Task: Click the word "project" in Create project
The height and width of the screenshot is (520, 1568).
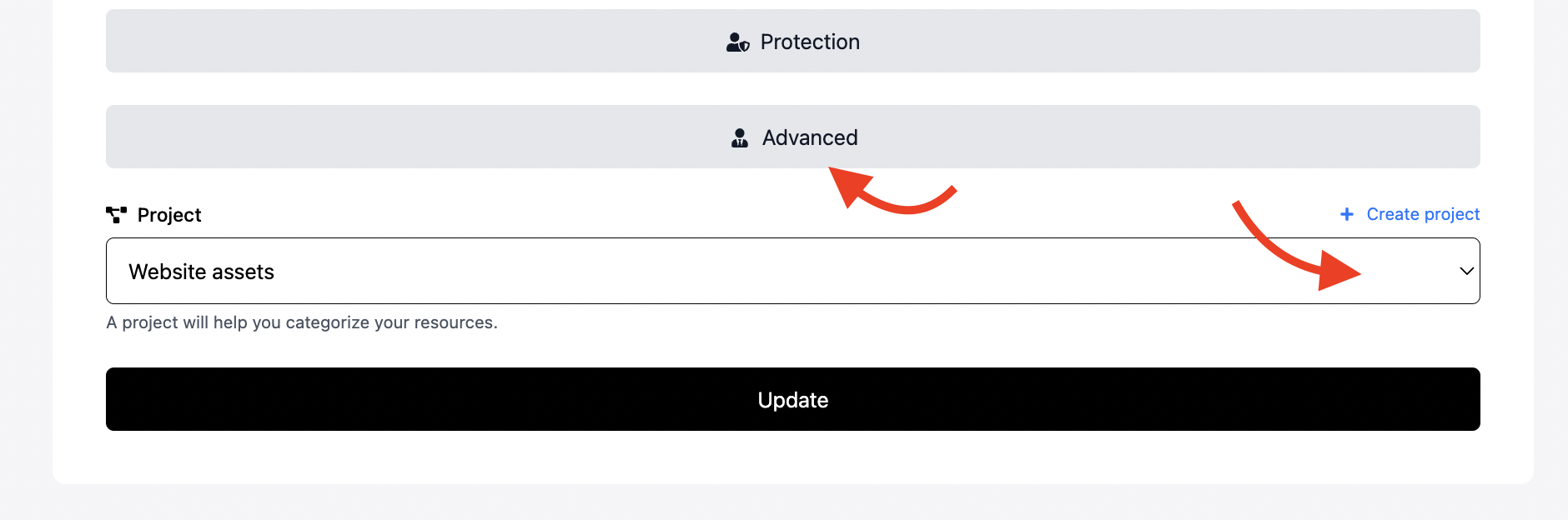Action: coord(1451,214)
